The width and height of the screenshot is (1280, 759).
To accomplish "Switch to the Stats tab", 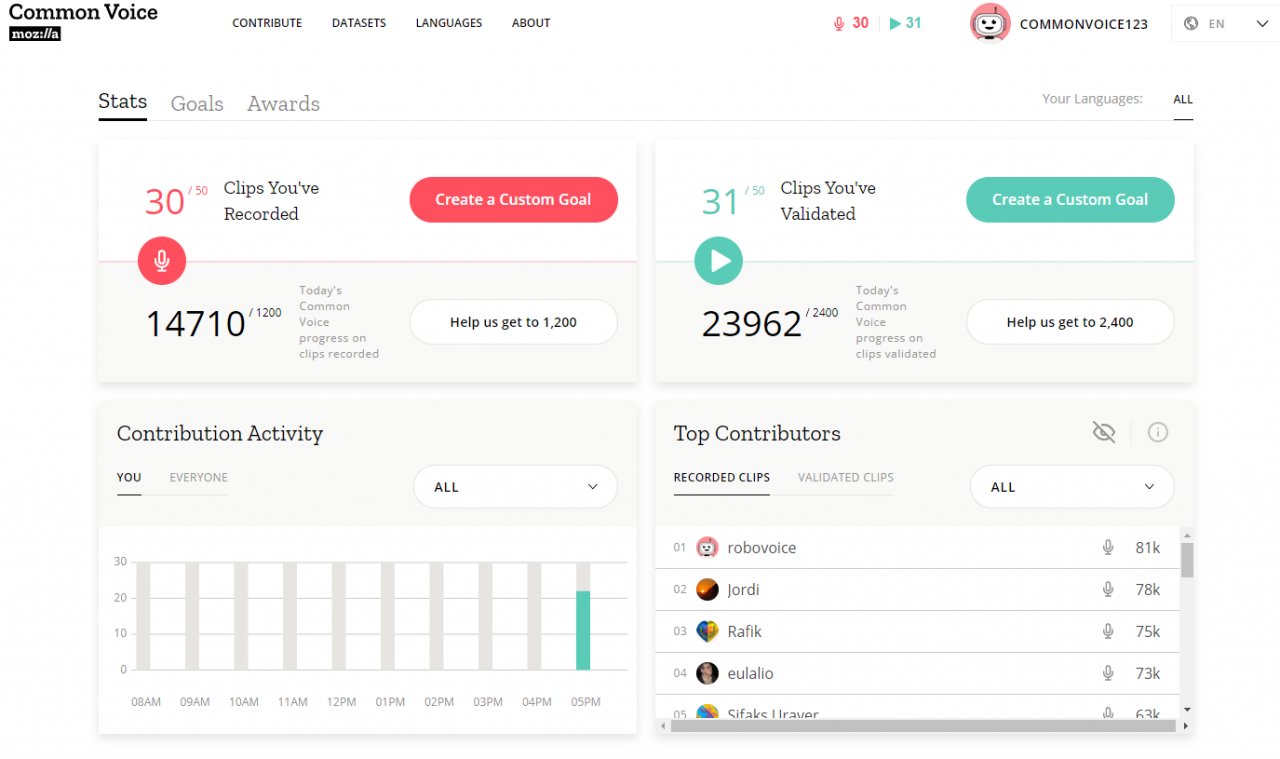I will point(122,102).
